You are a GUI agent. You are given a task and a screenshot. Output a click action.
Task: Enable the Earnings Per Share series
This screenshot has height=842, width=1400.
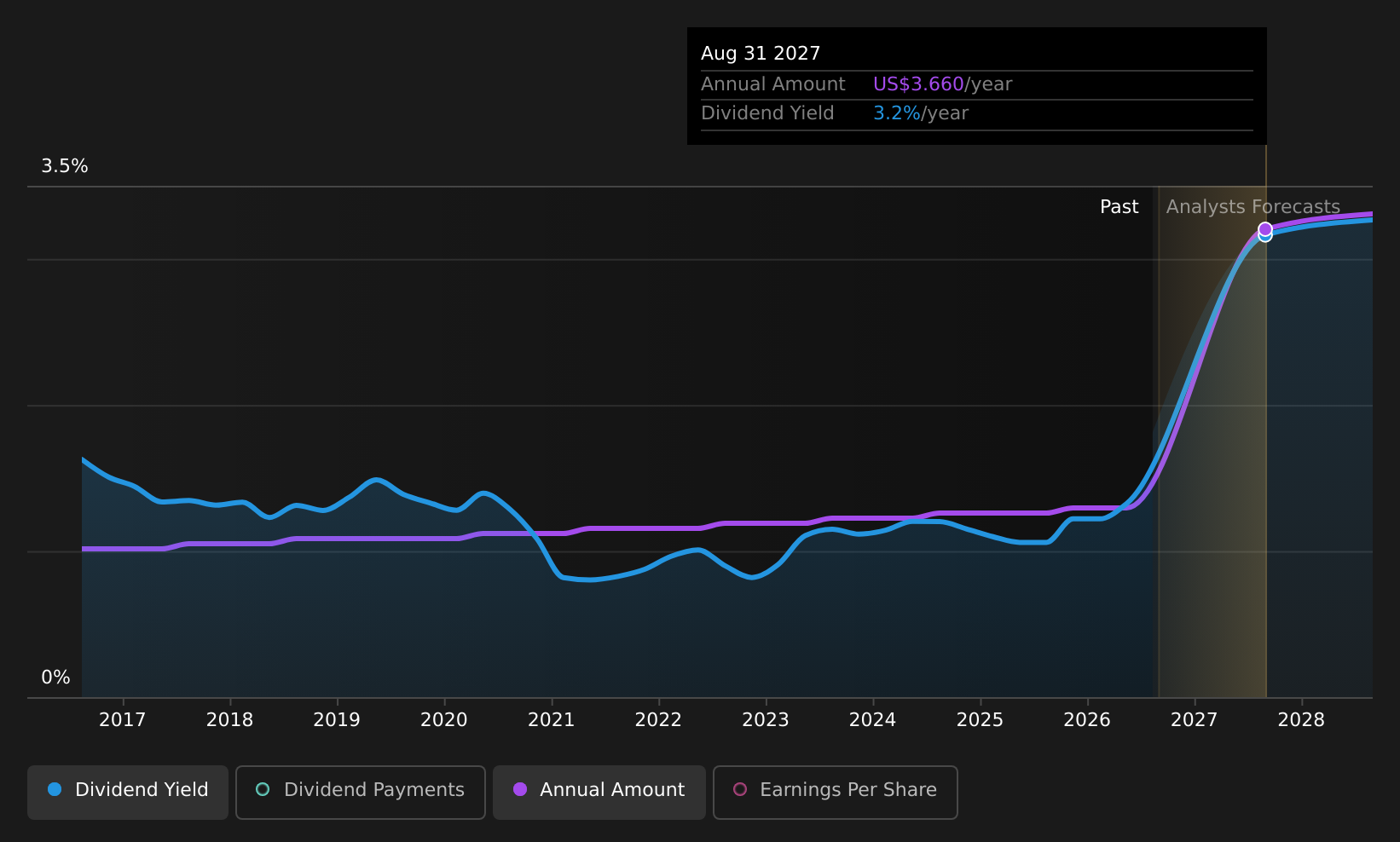pos(836,792)
